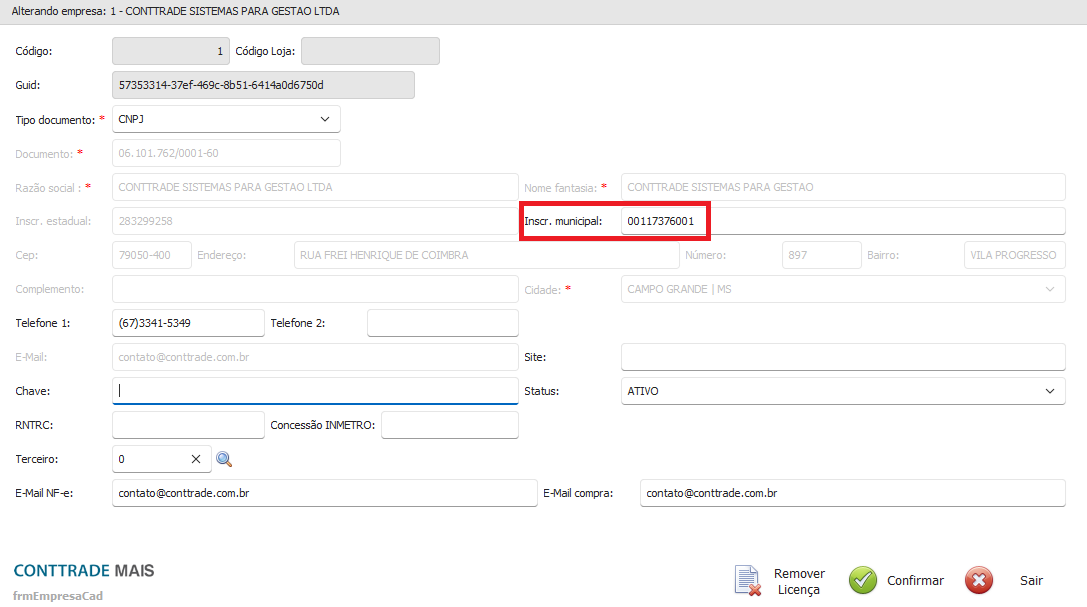Select the Concessão INMETRO field
Image resolution: width=1087 pixels, height=607 pixels.
point(450,425)
